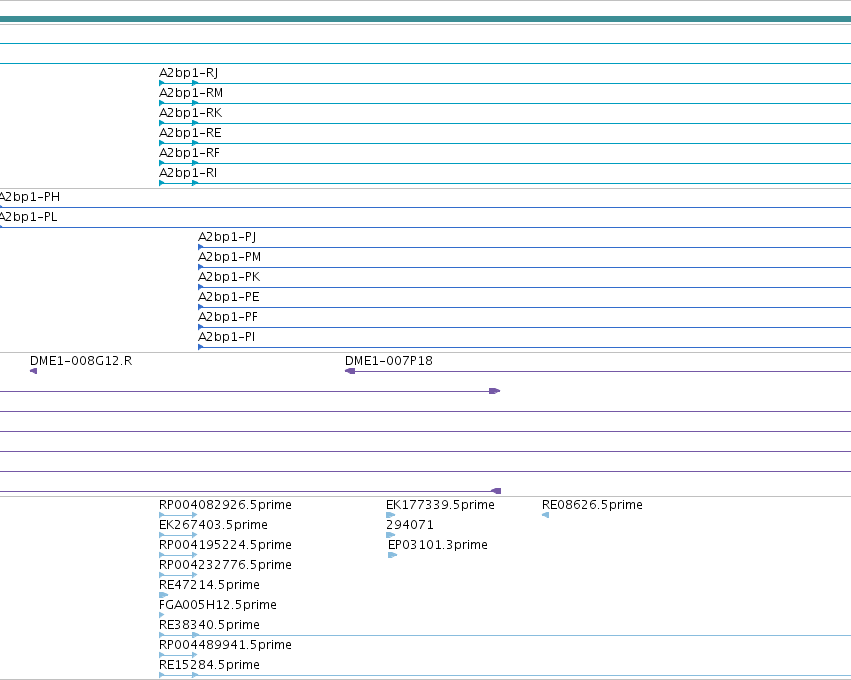Click the RE08626.5prime EST label
851x680 pixels.
tap(592, 505)
